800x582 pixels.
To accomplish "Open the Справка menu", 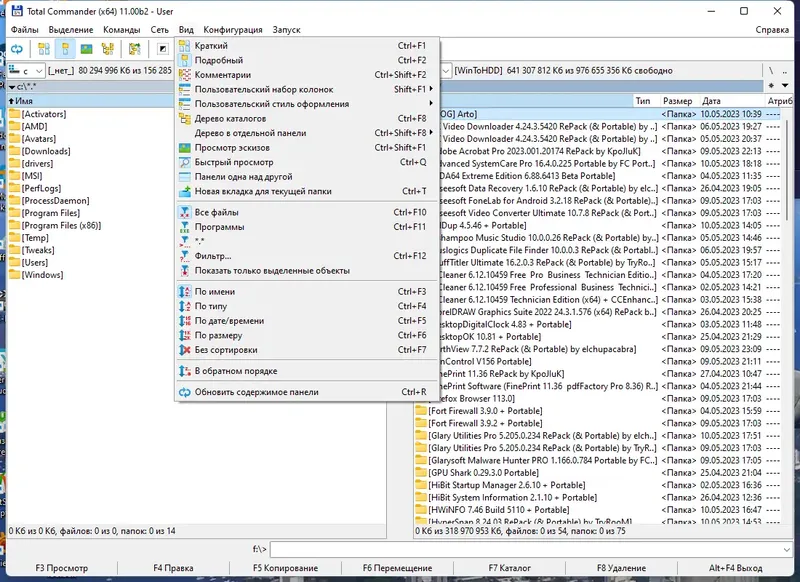I will (x=772, y=30).
